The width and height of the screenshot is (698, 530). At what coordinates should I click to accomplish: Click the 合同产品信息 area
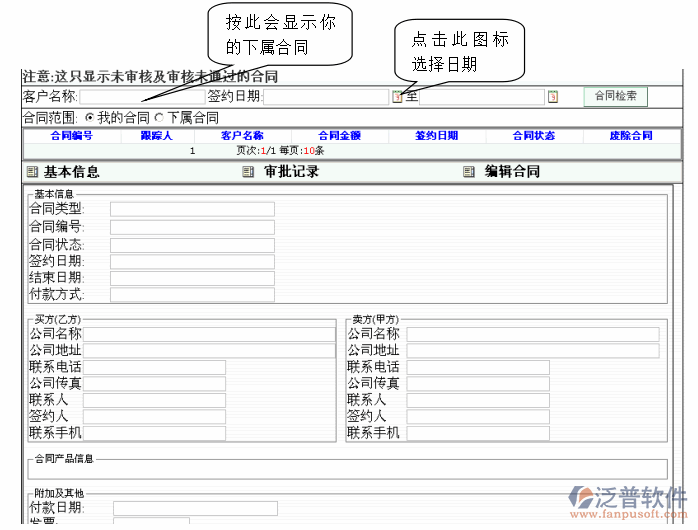[x=348, y=469]
